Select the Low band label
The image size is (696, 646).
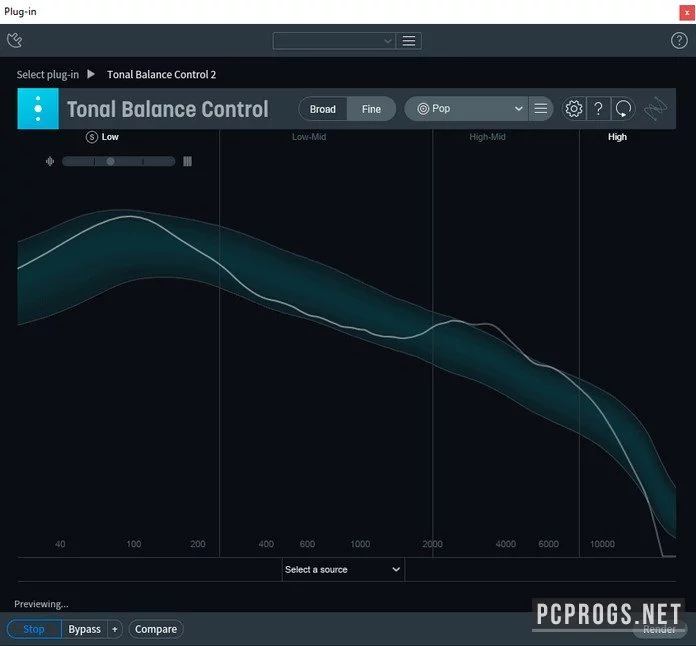(x=110, y=137)
